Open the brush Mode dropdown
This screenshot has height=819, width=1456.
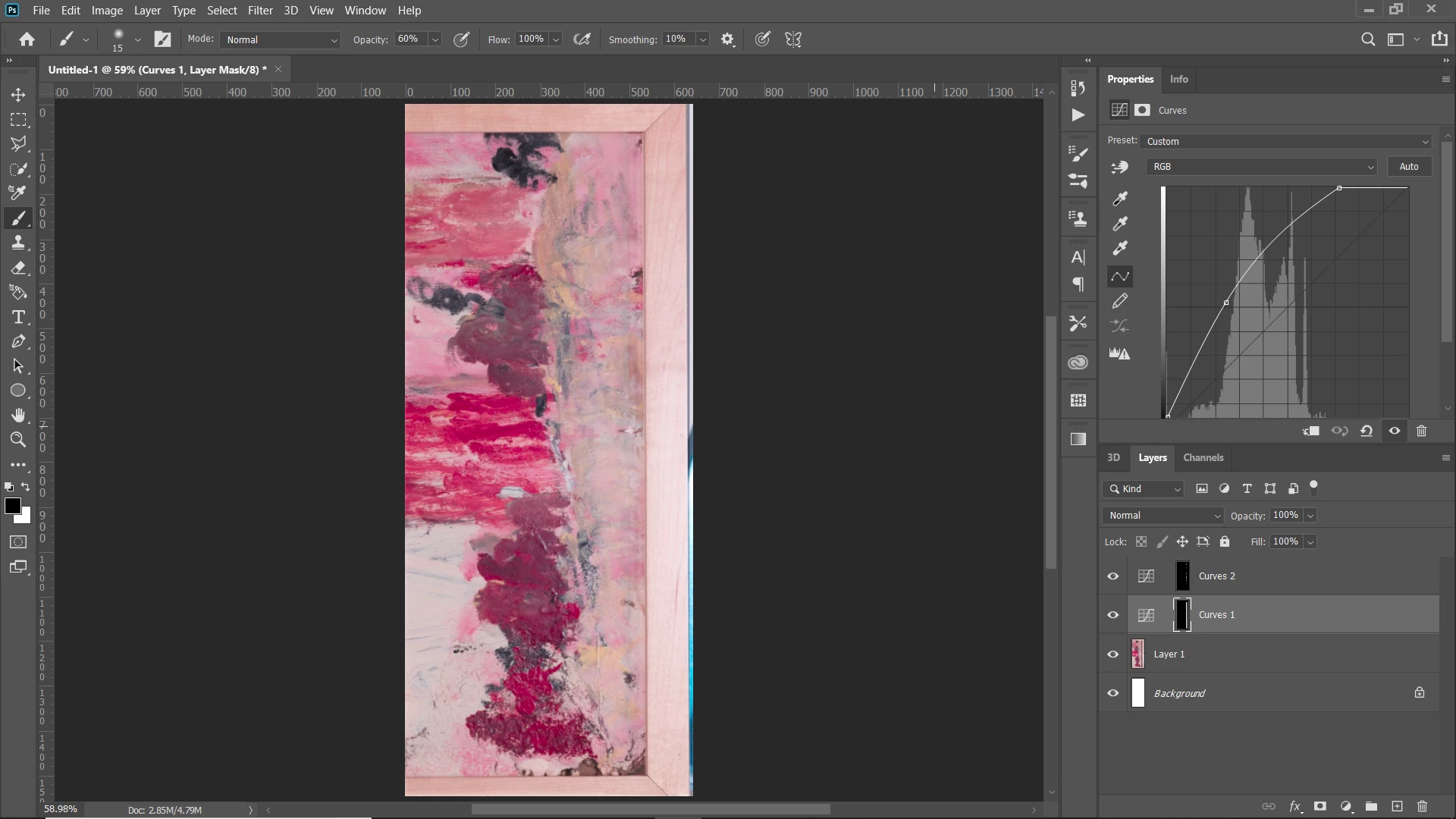280,39
